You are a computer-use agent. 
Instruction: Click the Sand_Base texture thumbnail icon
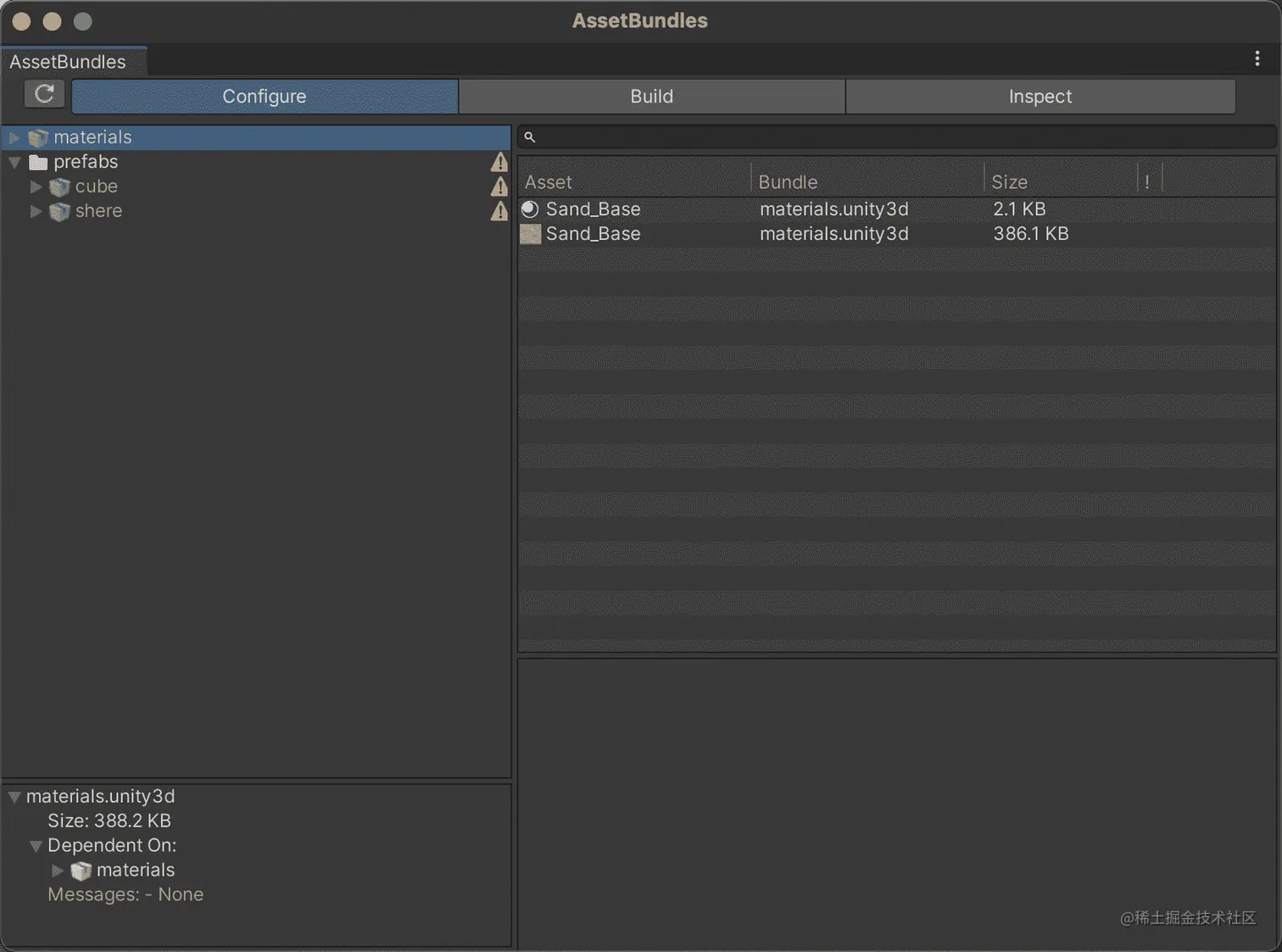pos(530,234)
